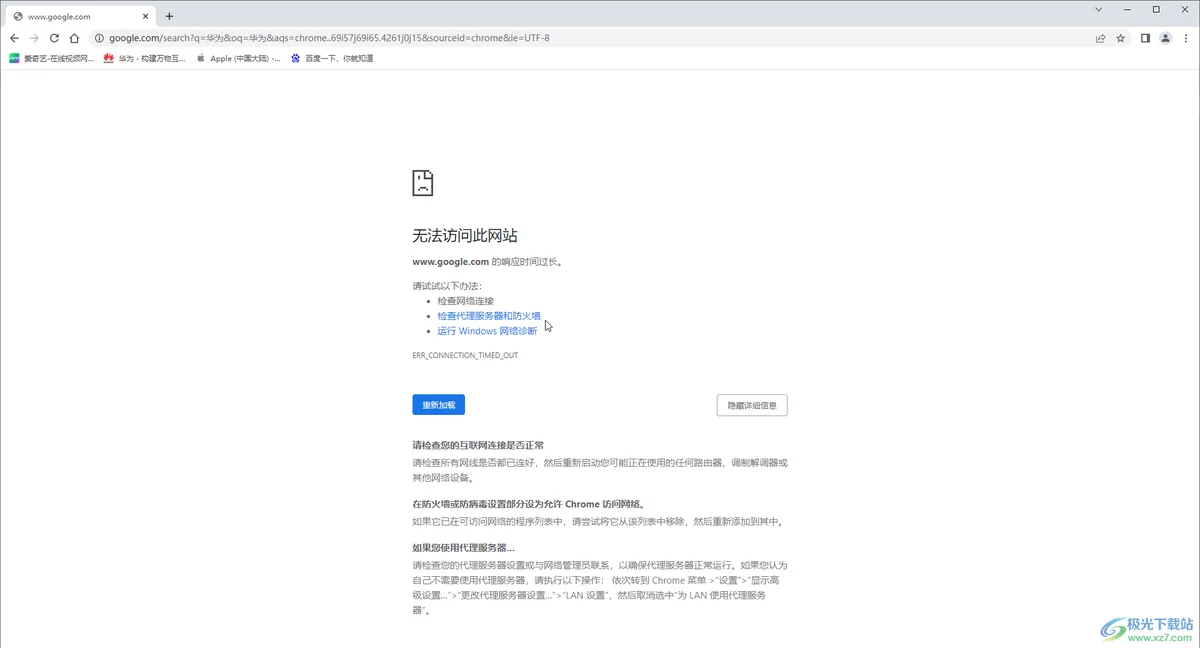
Task: Open a new tab with the plus button
Action: (x=169, y=16)
